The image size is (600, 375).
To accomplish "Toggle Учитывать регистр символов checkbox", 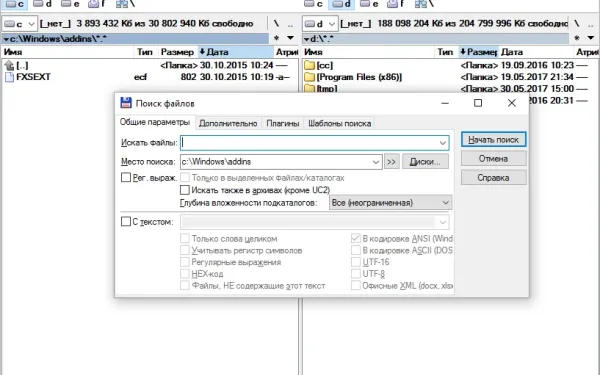I will (185, 250).
